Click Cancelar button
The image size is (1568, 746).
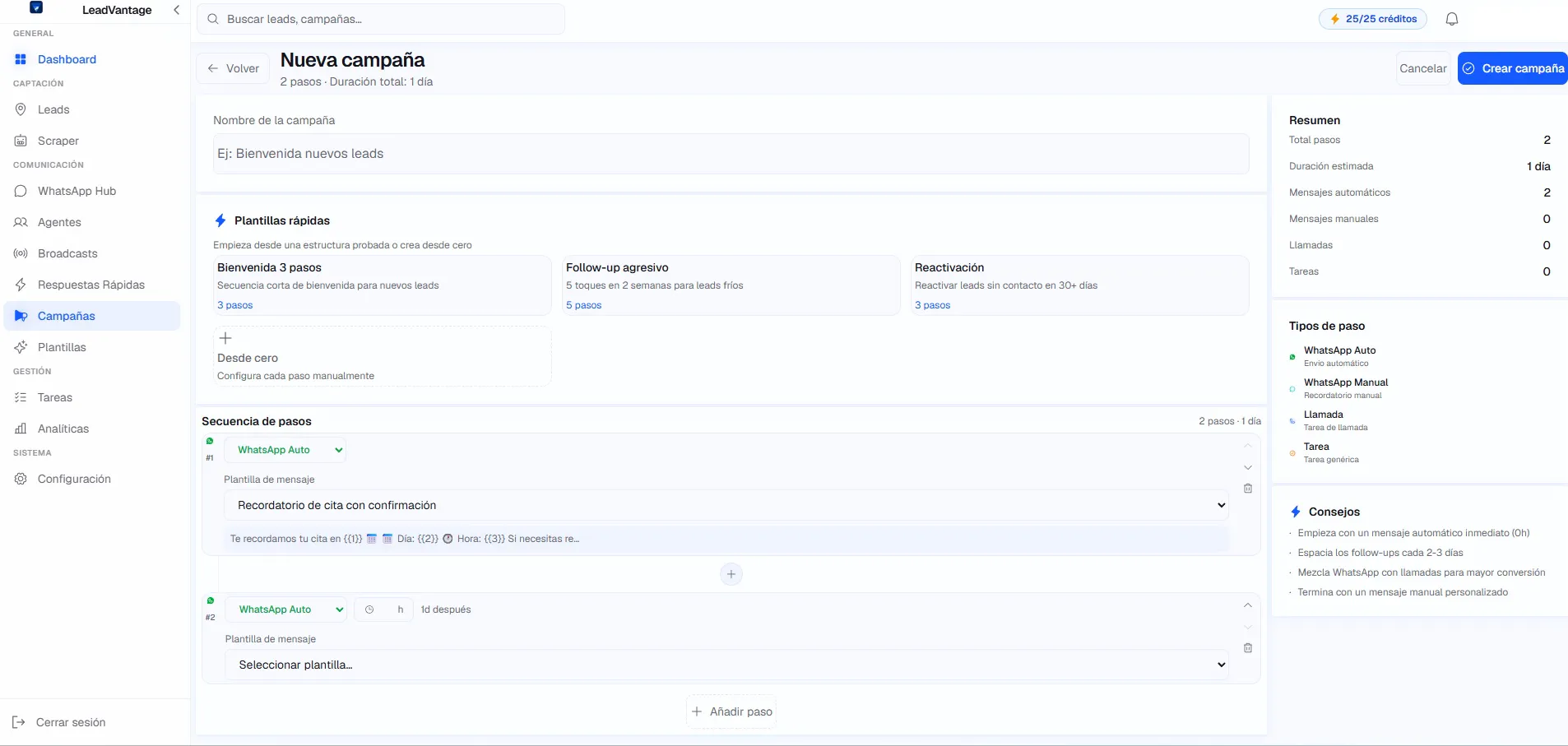[1423, 68]
